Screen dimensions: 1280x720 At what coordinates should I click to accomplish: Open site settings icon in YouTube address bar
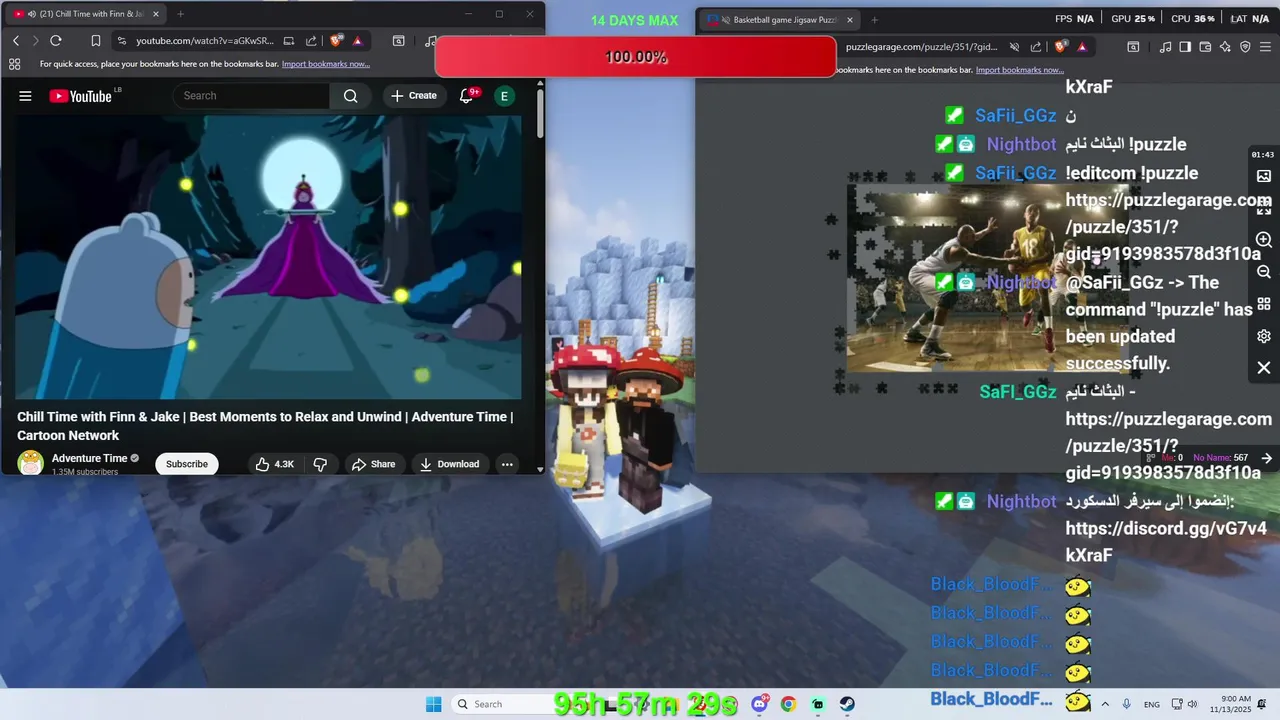121,41
